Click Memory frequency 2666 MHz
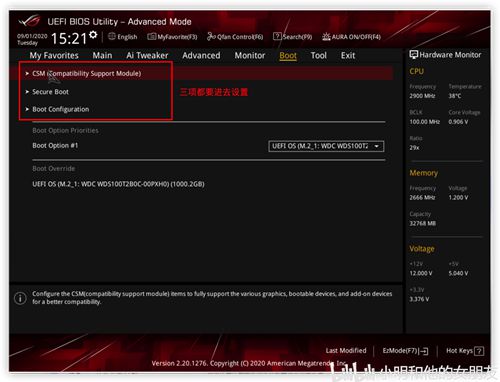Screen dimensions: 500x382 click(422, 198)
